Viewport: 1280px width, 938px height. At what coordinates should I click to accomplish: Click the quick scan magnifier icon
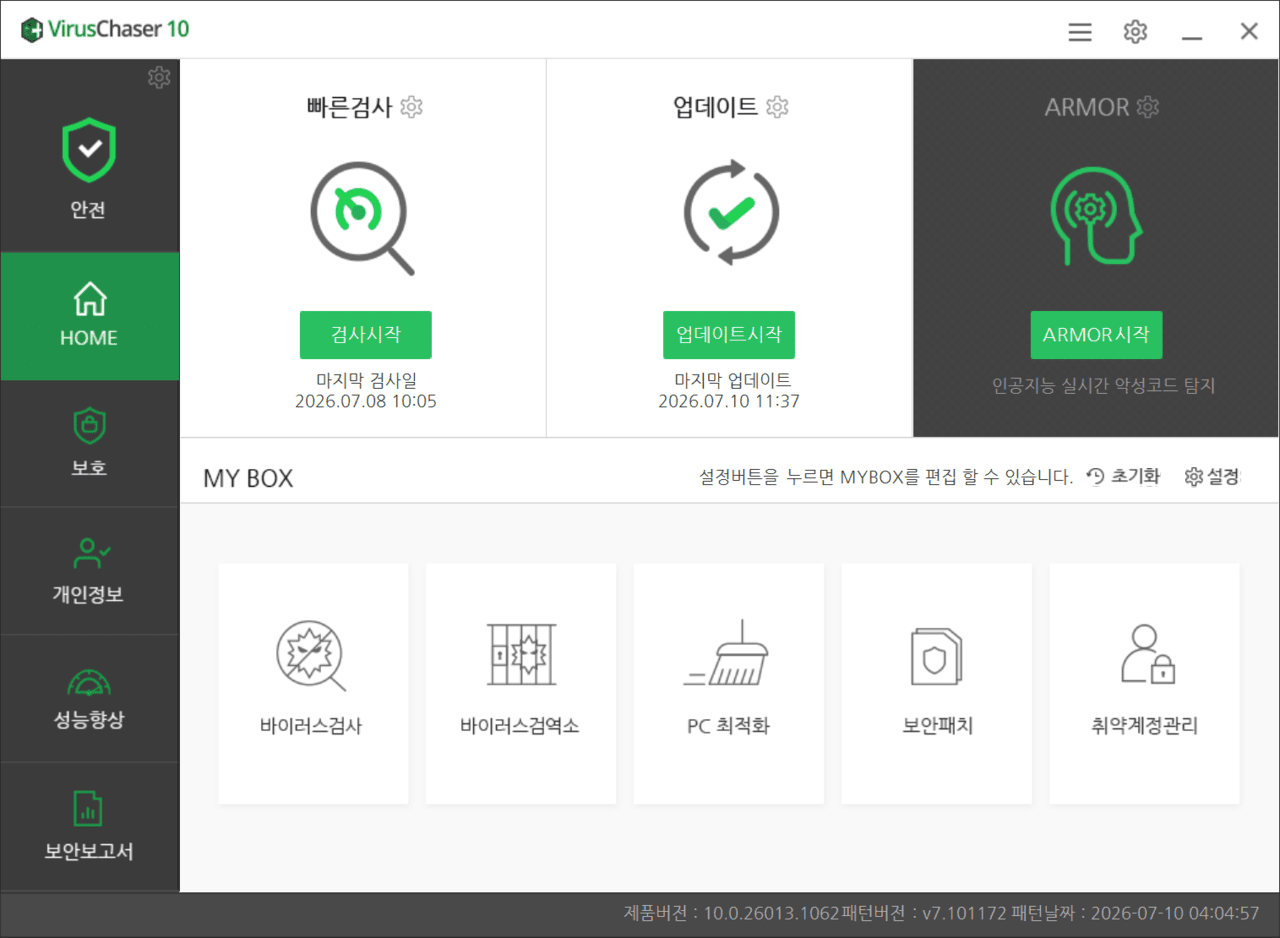(362, 219)
